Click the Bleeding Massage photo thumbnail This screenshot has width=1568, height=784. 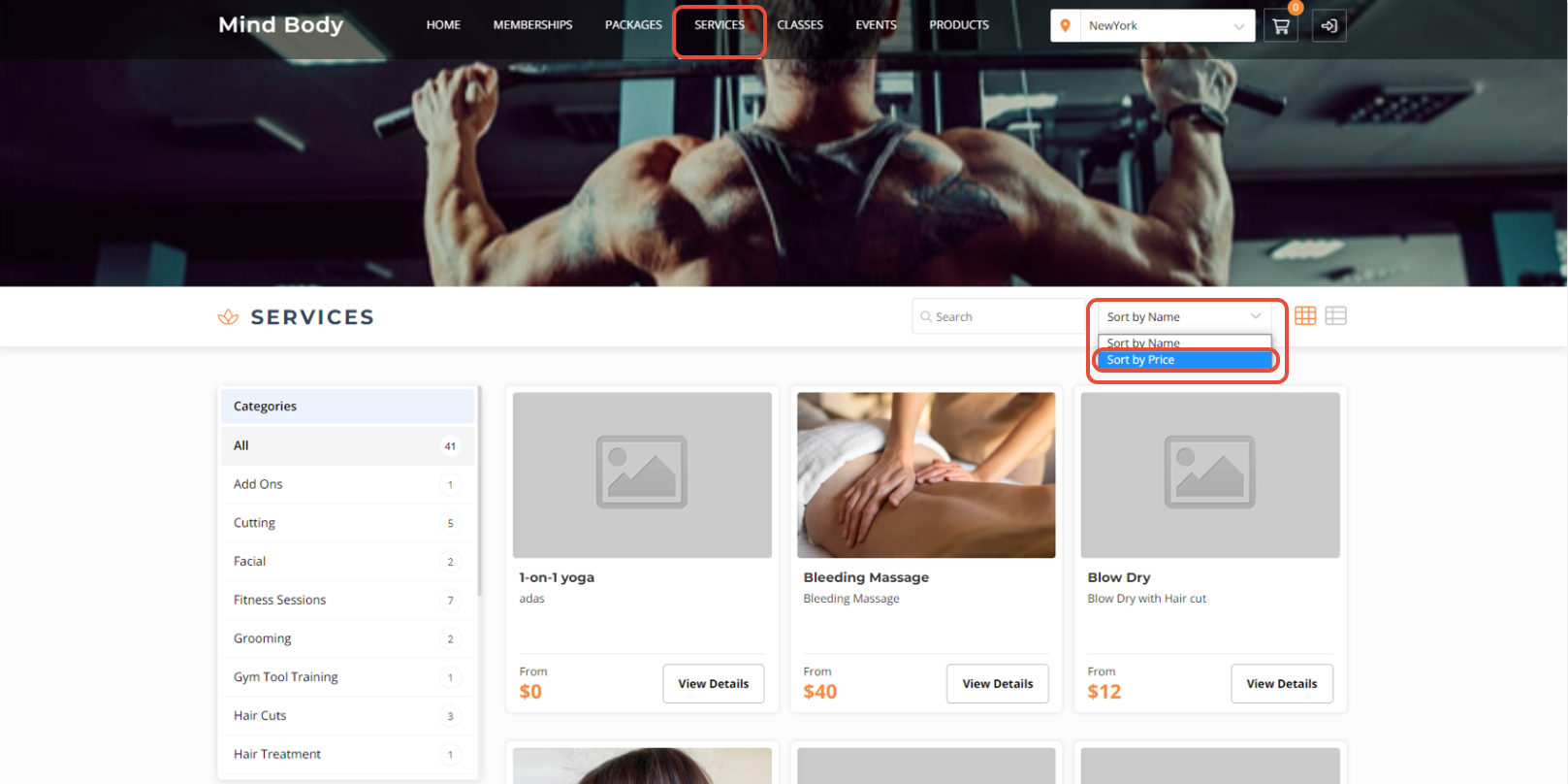pyautogui.click(x=926, y=475)
